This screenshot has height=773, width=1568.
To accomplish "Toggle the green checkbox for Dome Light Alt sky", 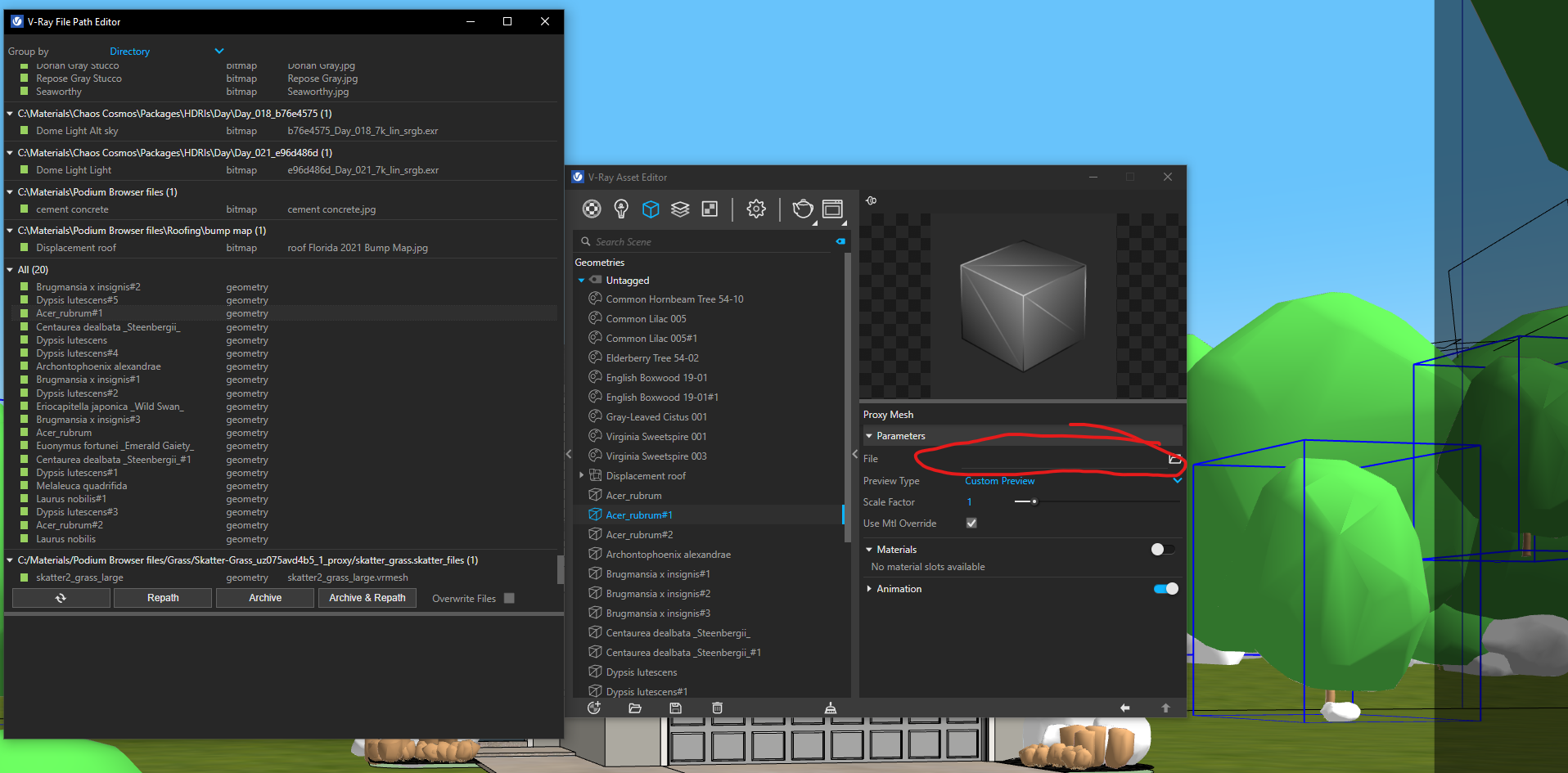I will (x=25, y=131).
